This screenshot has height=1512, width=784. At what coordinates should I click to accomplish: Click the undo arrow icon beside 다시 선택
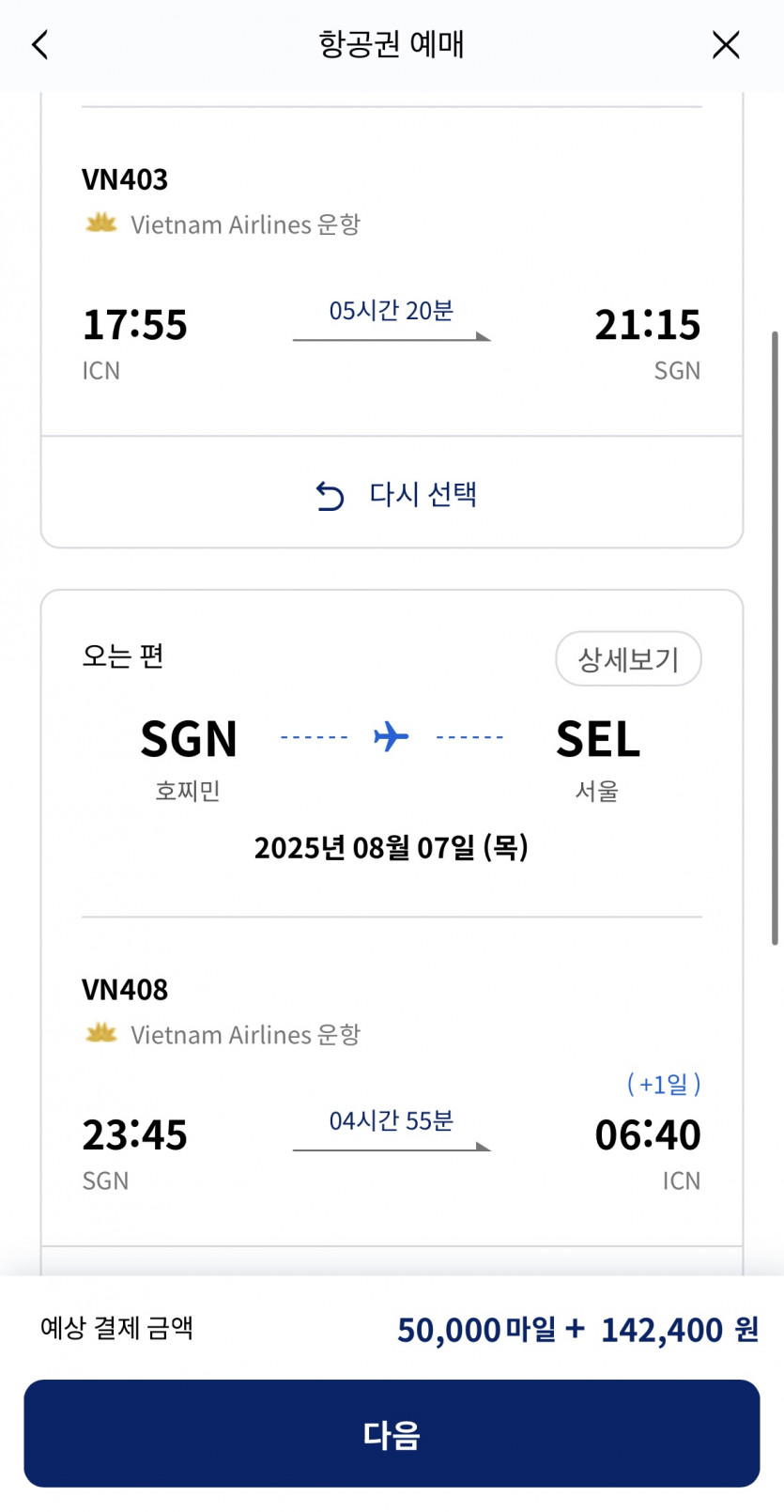[x=330, y=495]
